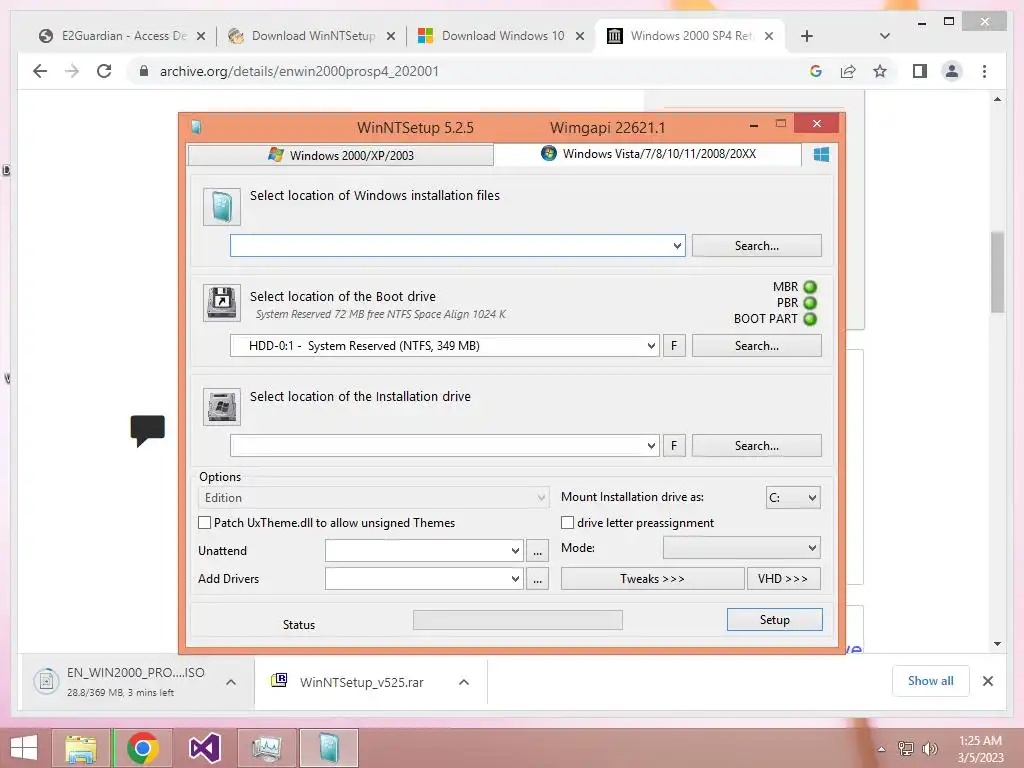Open Chrome side panel icon
1024x768 pixels.
click(x=920, y=71)
